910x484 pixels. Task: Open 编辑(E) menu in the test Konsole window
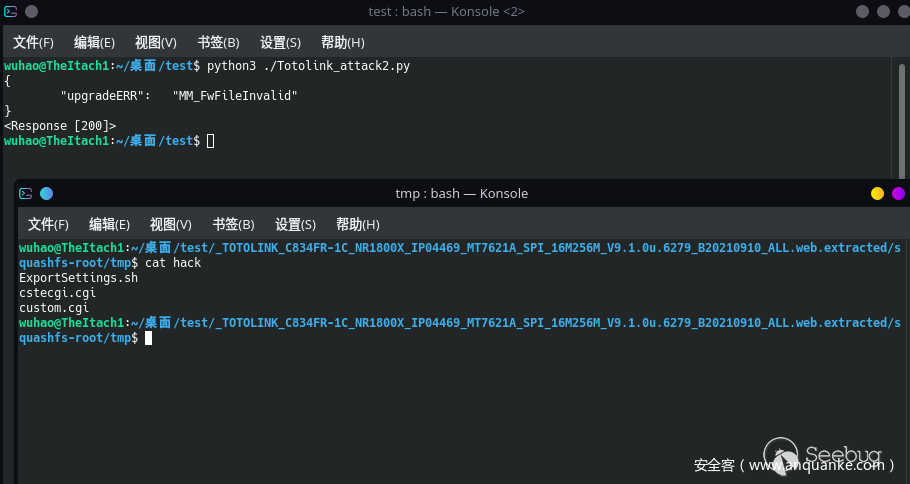point(94,43)
